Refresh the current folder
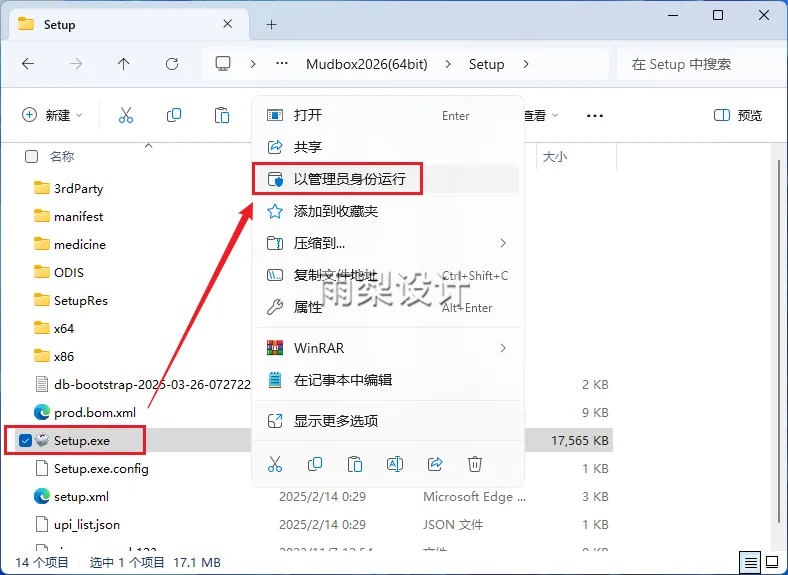The width and height of the screenshot is (788, 575). (x=172, y=64)
